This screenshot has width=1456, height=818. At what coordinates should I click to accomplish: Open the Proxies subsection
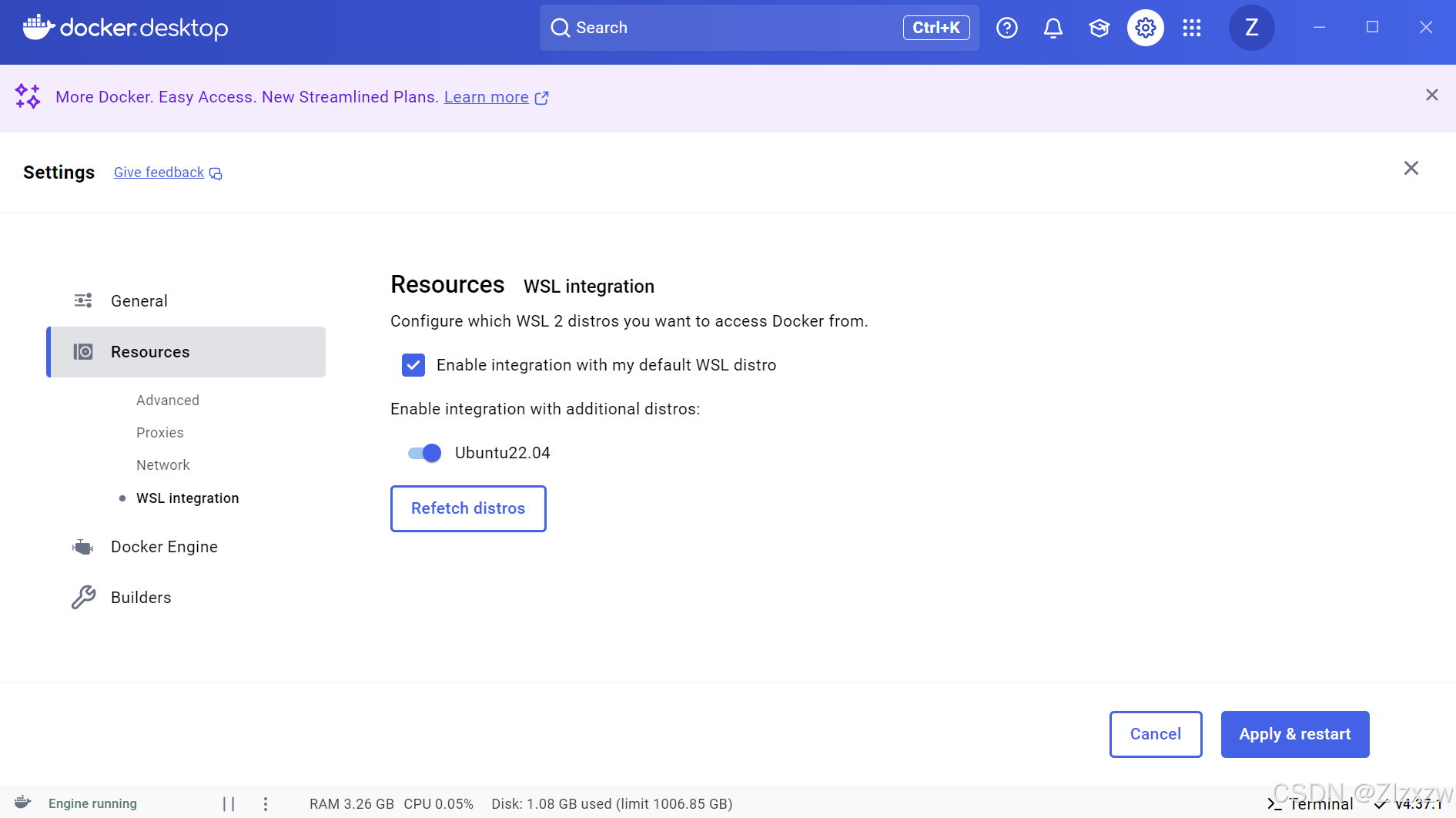point(160,433)
